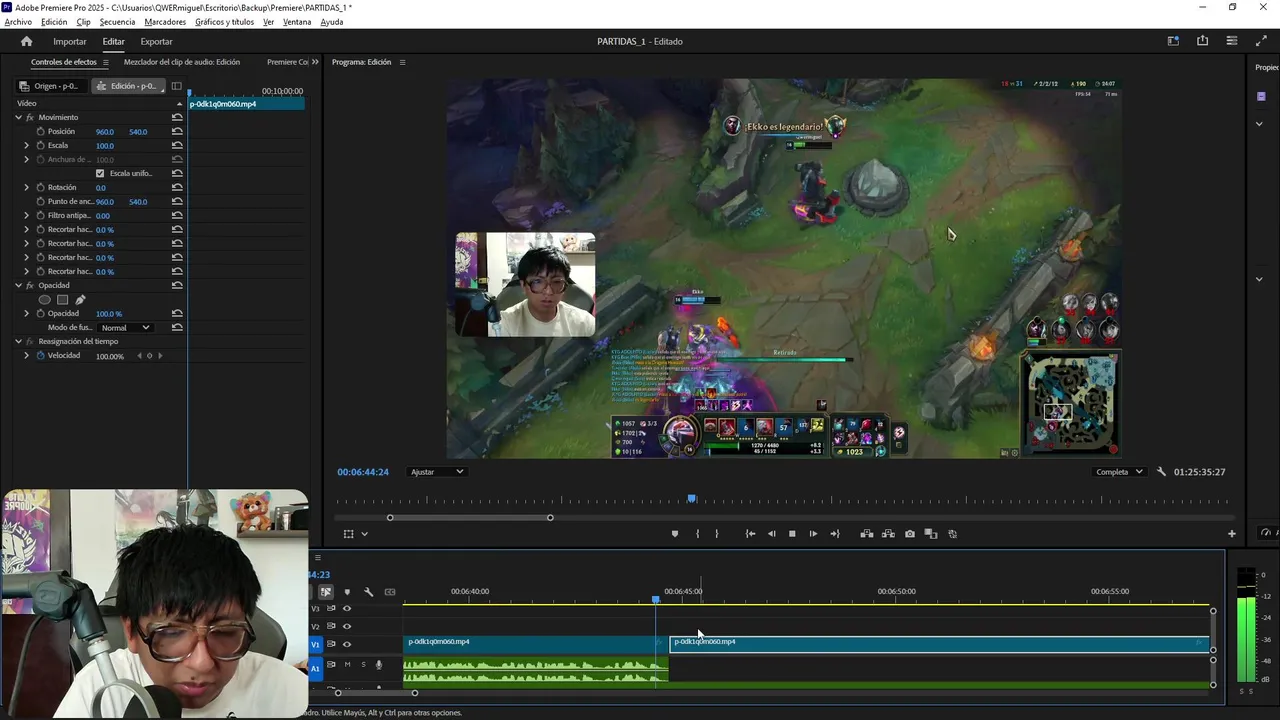Open Controles de efectos panel menu

pyautogui.click(x=105, y=62)
